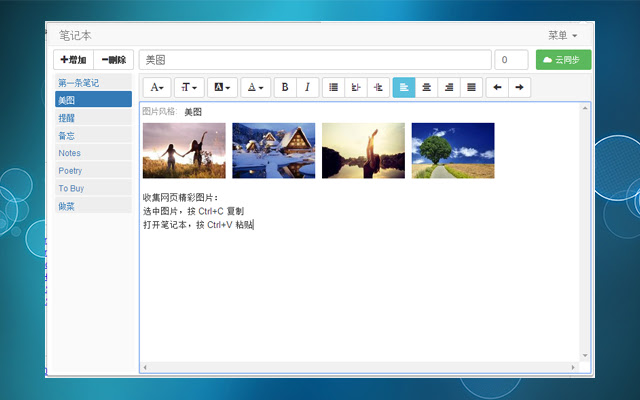Click the increase indent icon
This screenshot has height=400, width=640.
378,87
